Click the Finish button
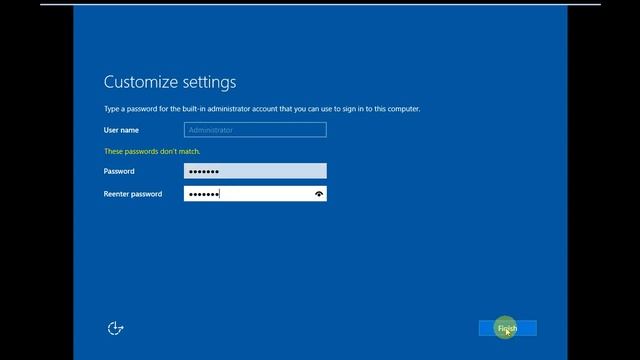Viewport: 640px width, 360px height. tap(507, 328)
